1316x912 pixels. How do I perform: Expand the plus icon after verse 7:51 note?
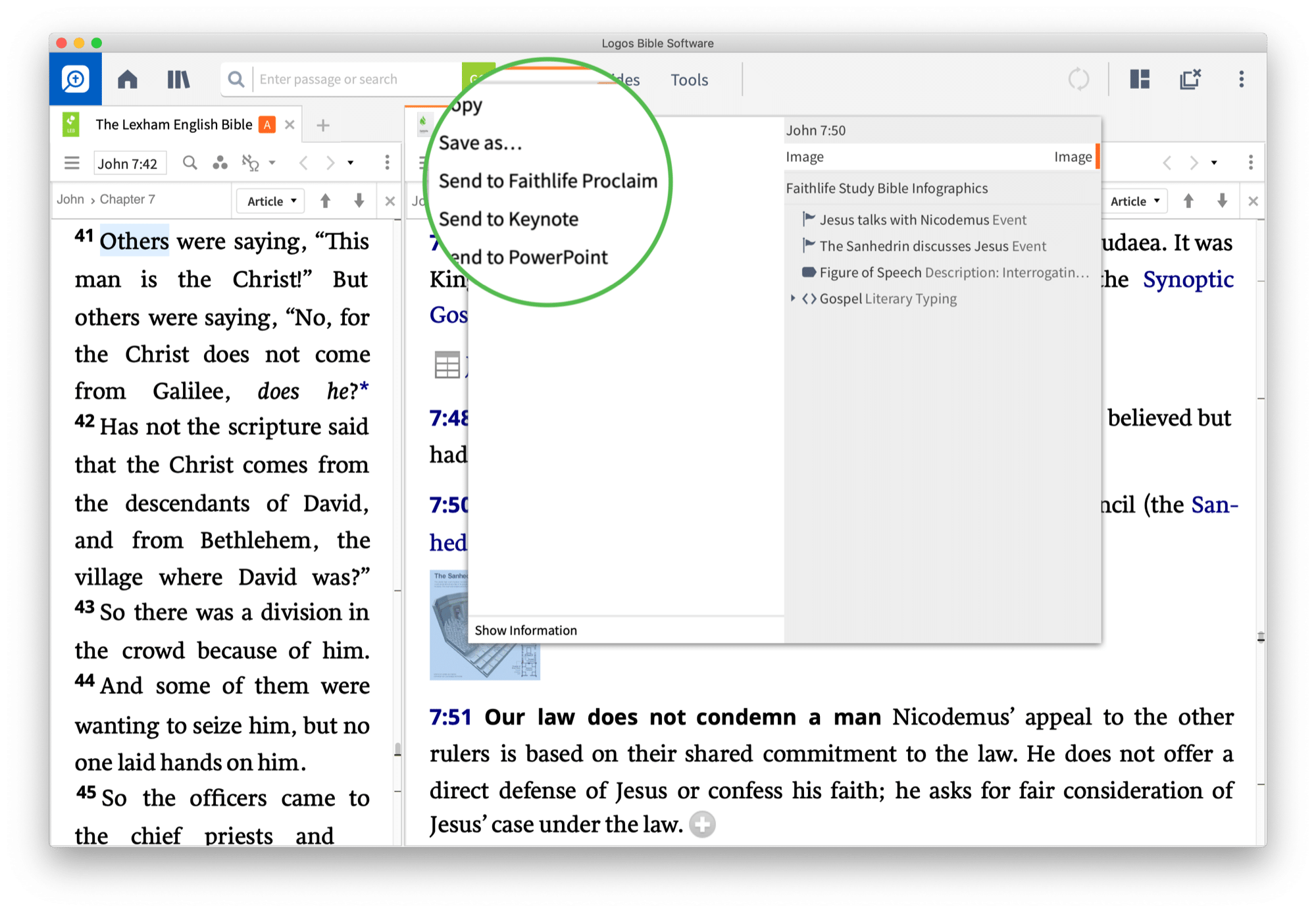click(x=702, y=824)
